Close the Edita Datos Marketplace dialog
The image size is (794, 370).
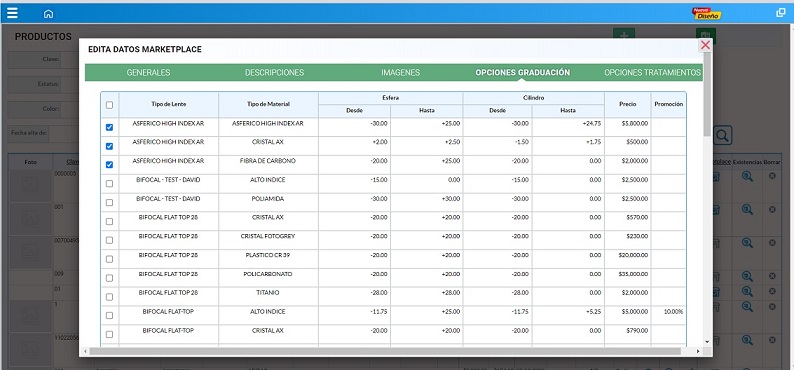point(705,45)
